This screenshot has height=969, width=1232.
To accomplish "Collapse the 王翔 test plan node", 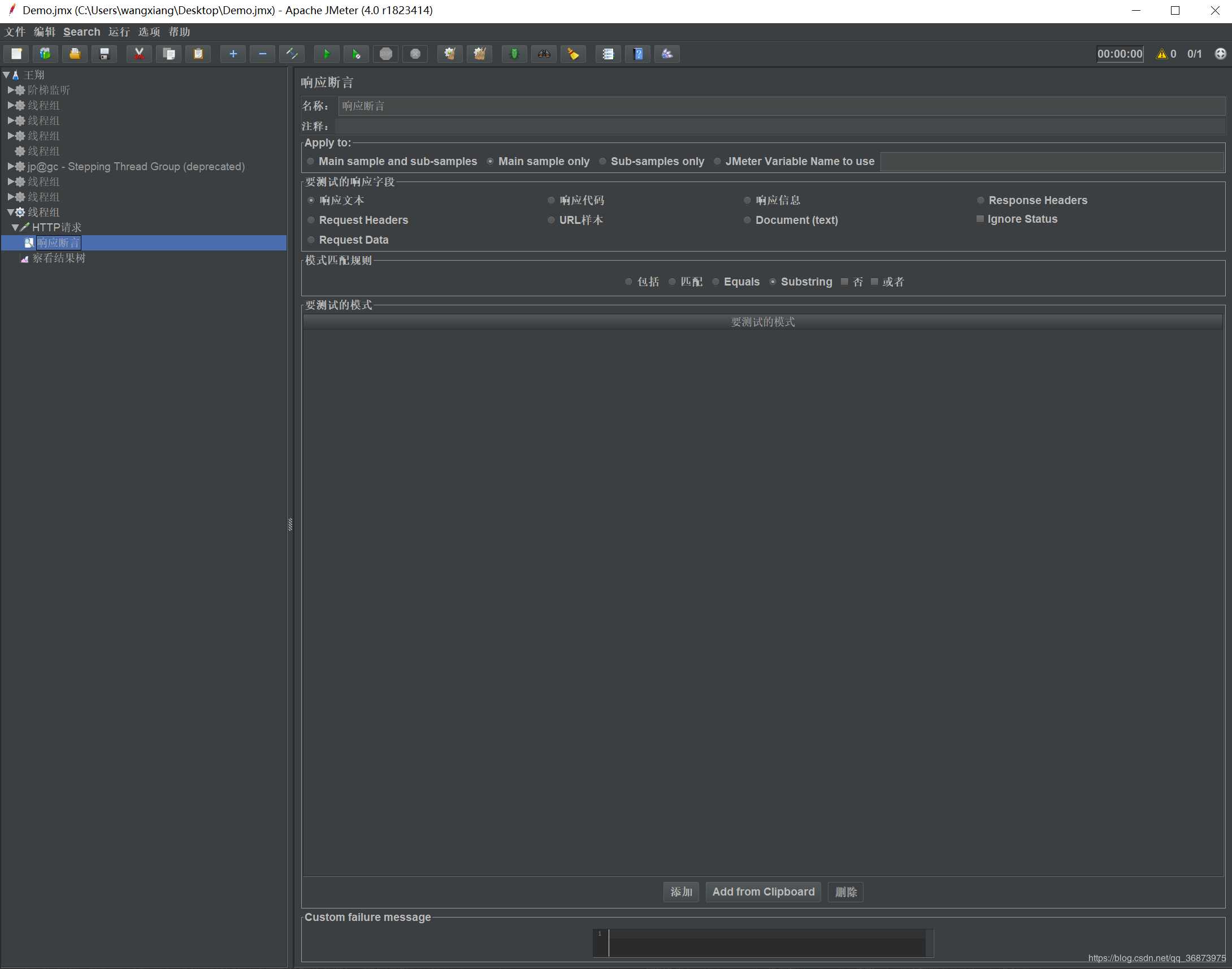I will 6,75.
